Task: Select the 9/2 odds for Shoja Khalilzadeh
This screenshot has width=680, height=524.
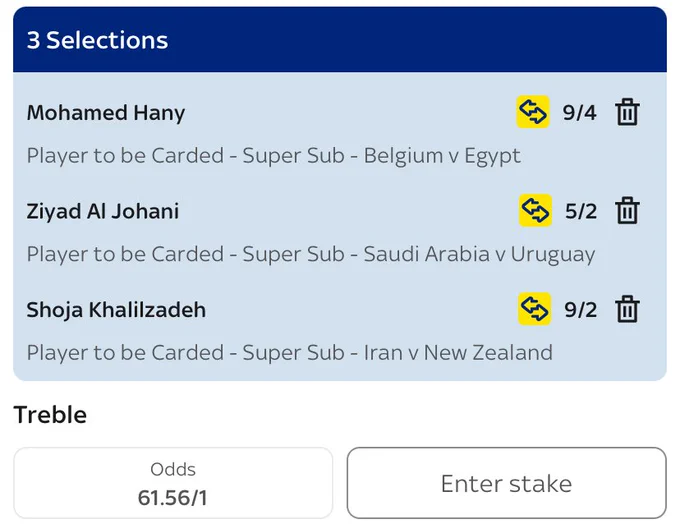Action: pos(581,310)
